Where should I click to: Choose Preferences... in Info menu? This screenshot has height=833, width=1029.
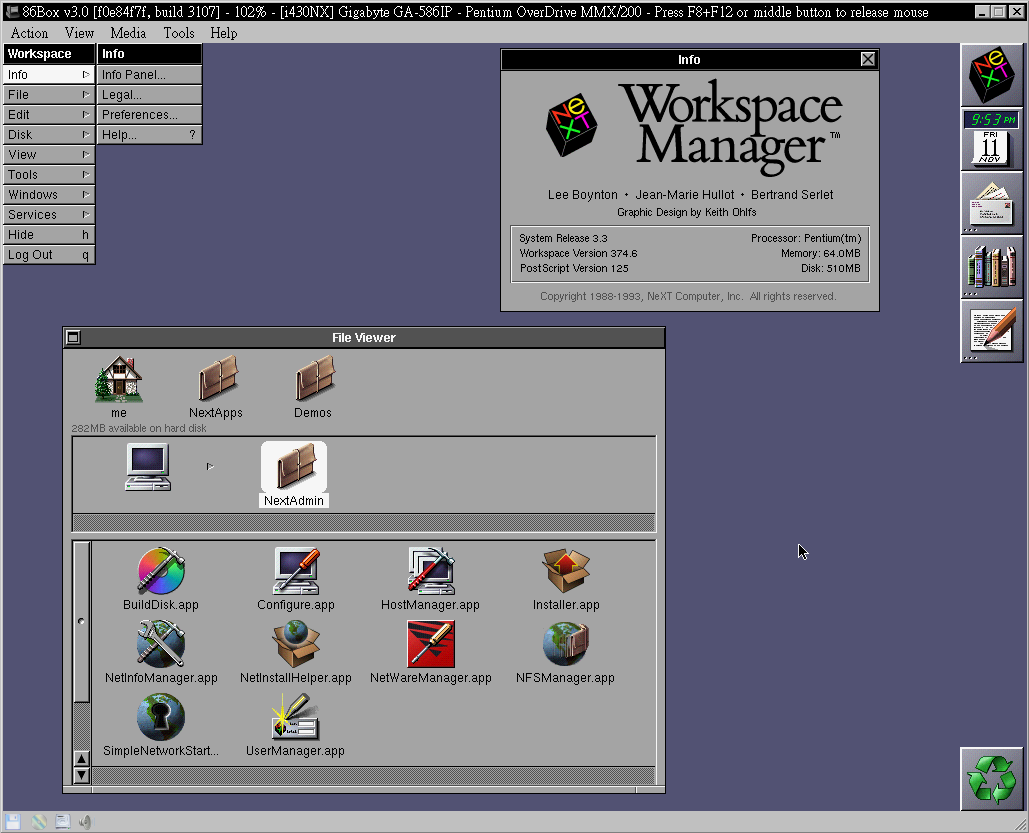[x=150, y=115]
